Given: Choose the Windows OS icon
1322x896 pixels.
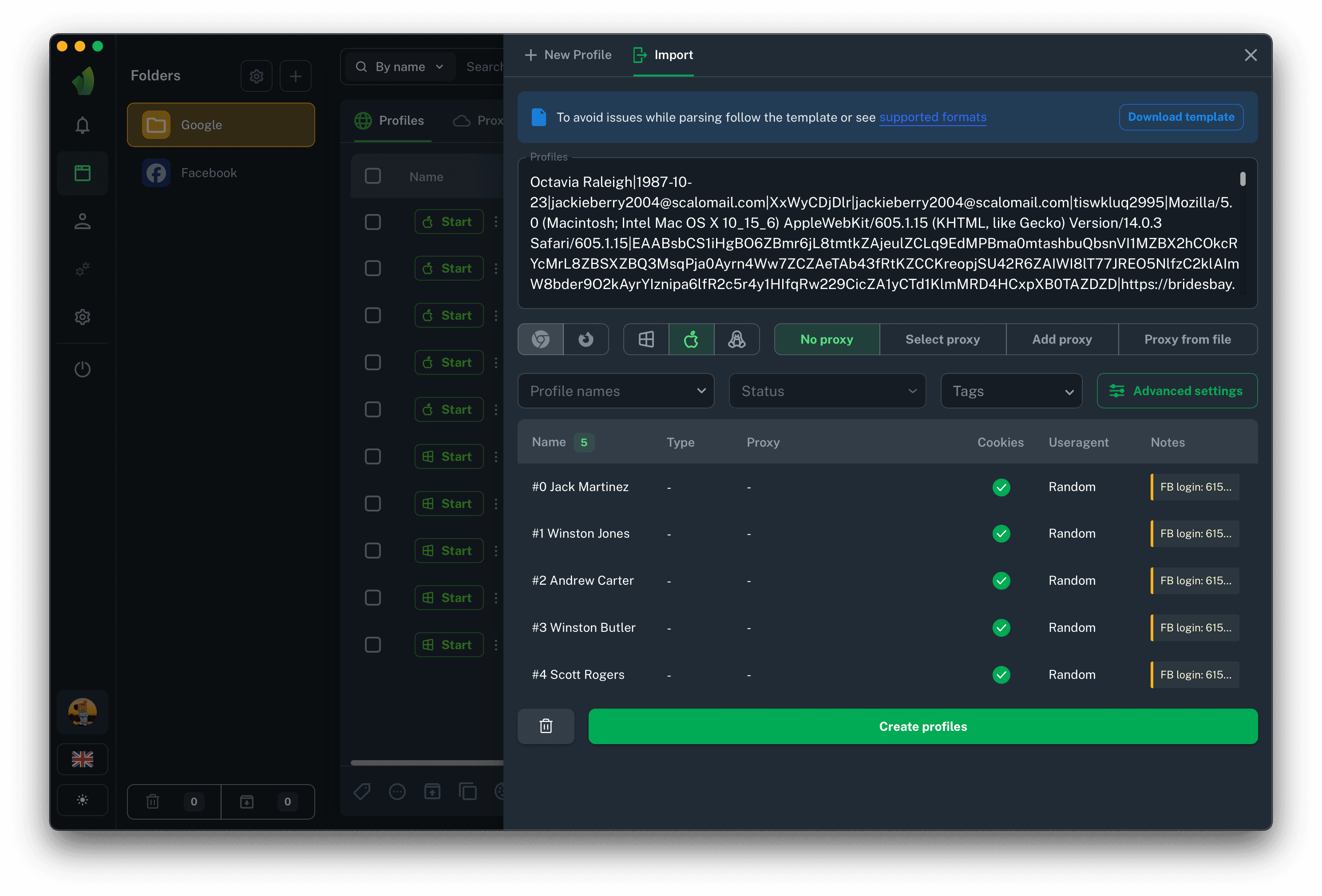Looking at the screenshot, I should (x=646, y=340).
